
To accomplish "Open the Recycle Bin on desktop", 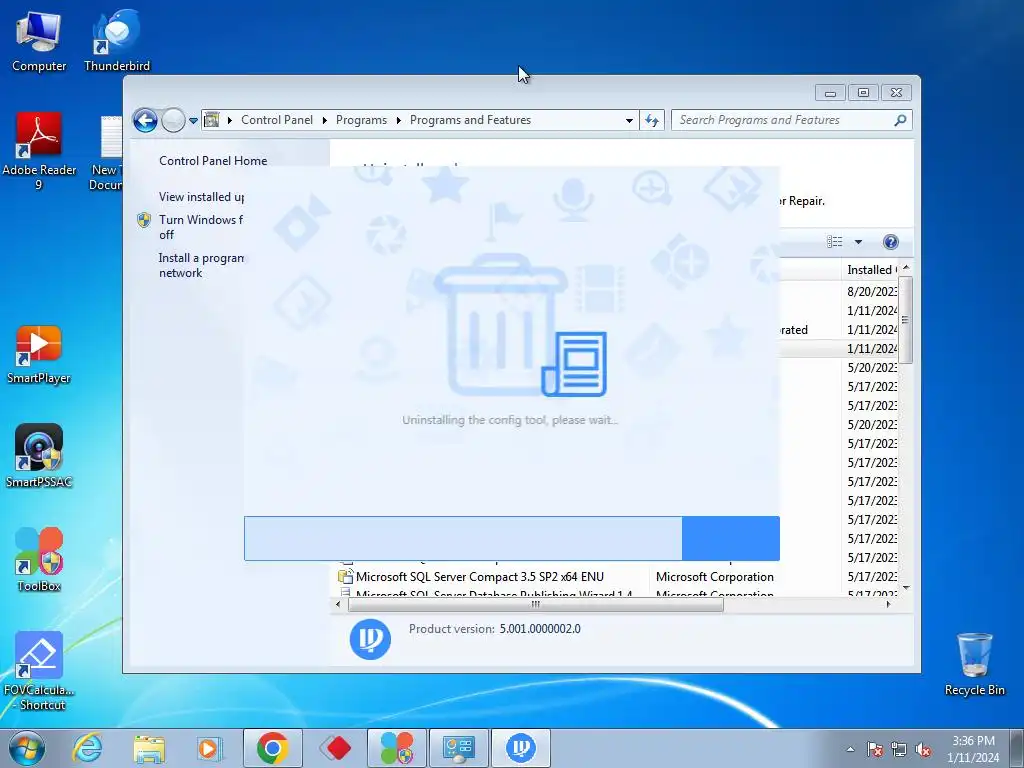I will (974, 664).
